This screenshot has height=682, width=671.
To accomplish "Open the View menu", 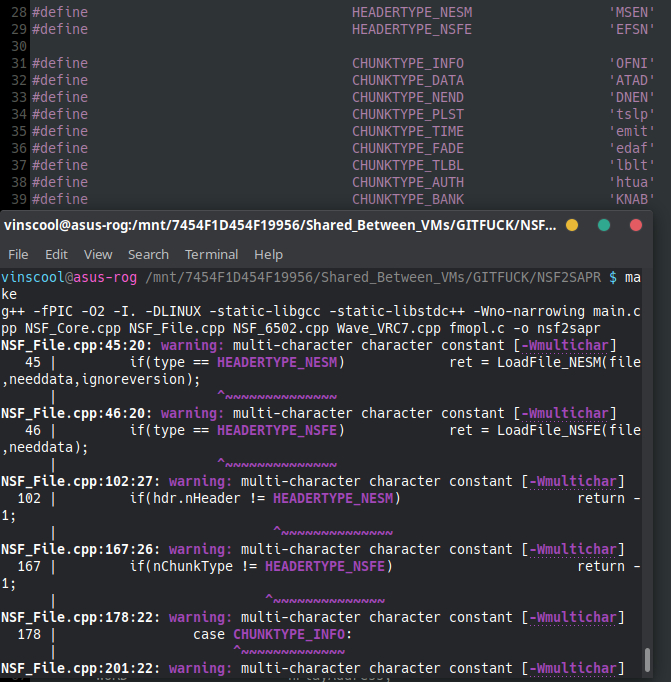I will 98,254.
